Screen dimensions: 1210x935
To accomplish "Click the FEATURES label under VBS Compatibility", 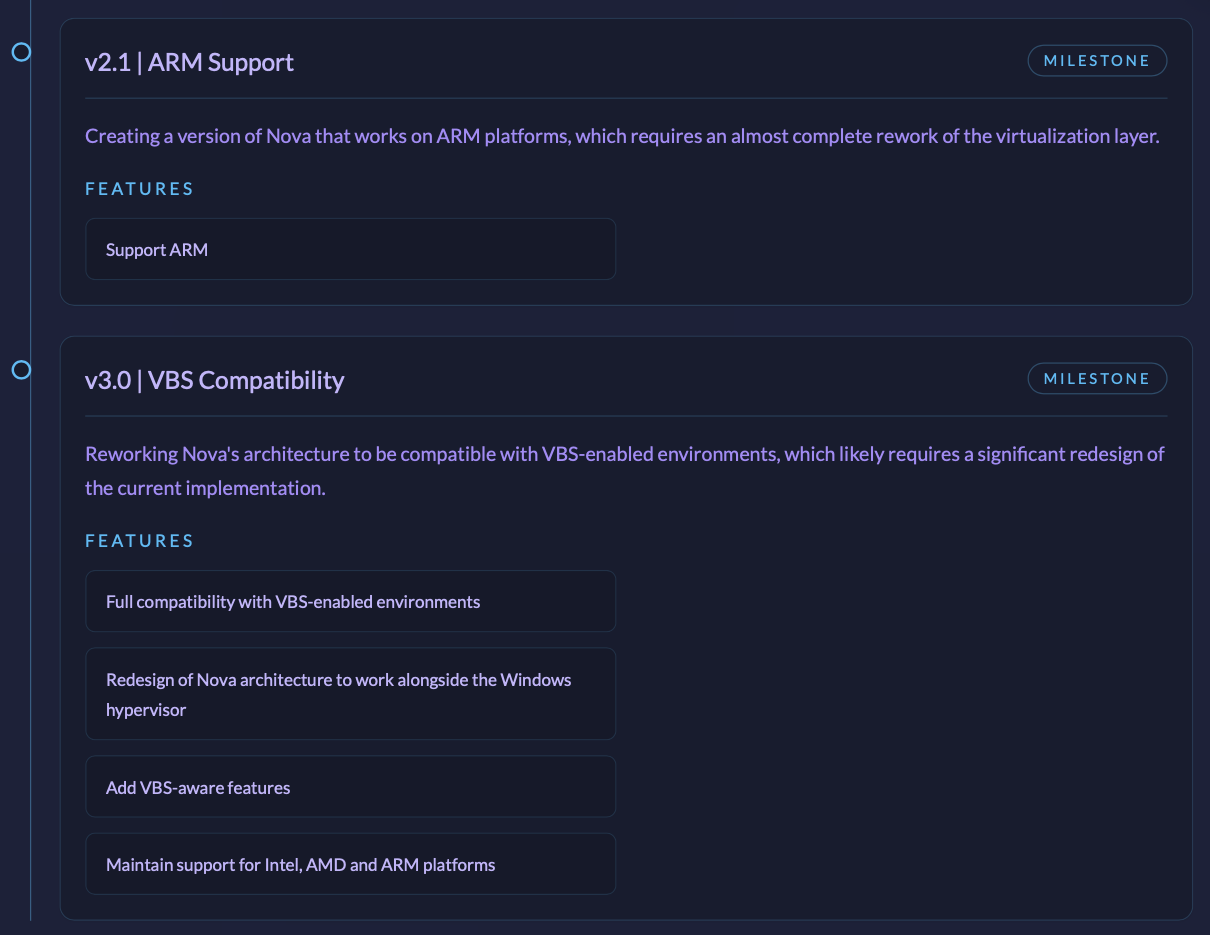I will tap(139, 541).
